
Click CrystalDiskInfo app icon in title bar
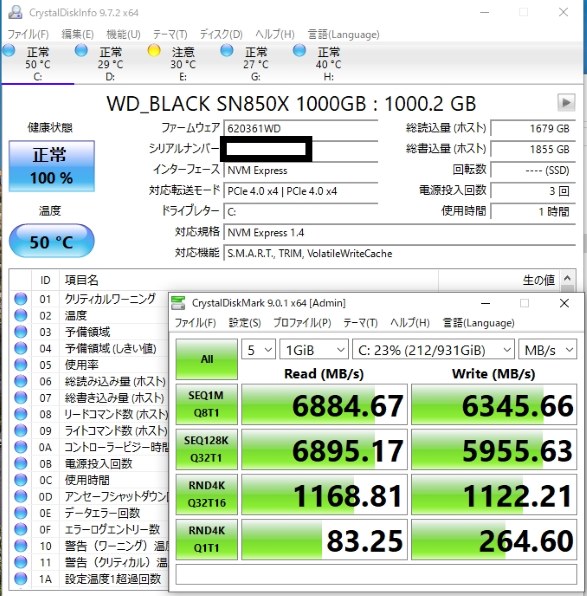click(16, 12)
